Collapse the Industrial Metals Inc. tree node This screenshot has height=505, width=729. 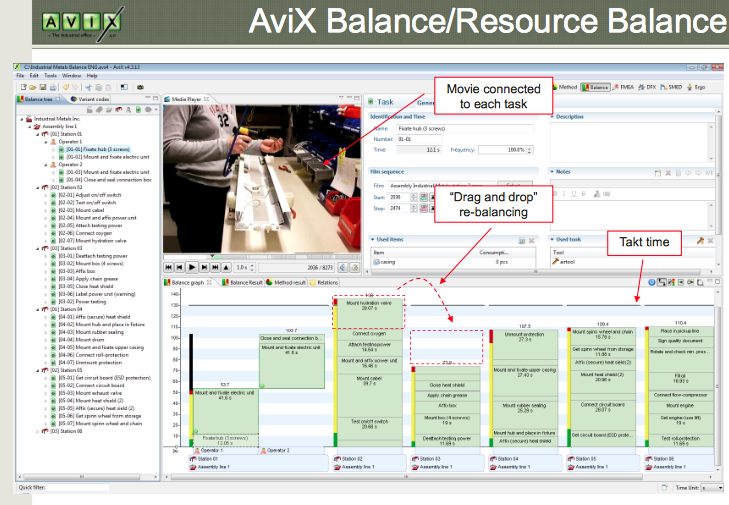[21, 119]
